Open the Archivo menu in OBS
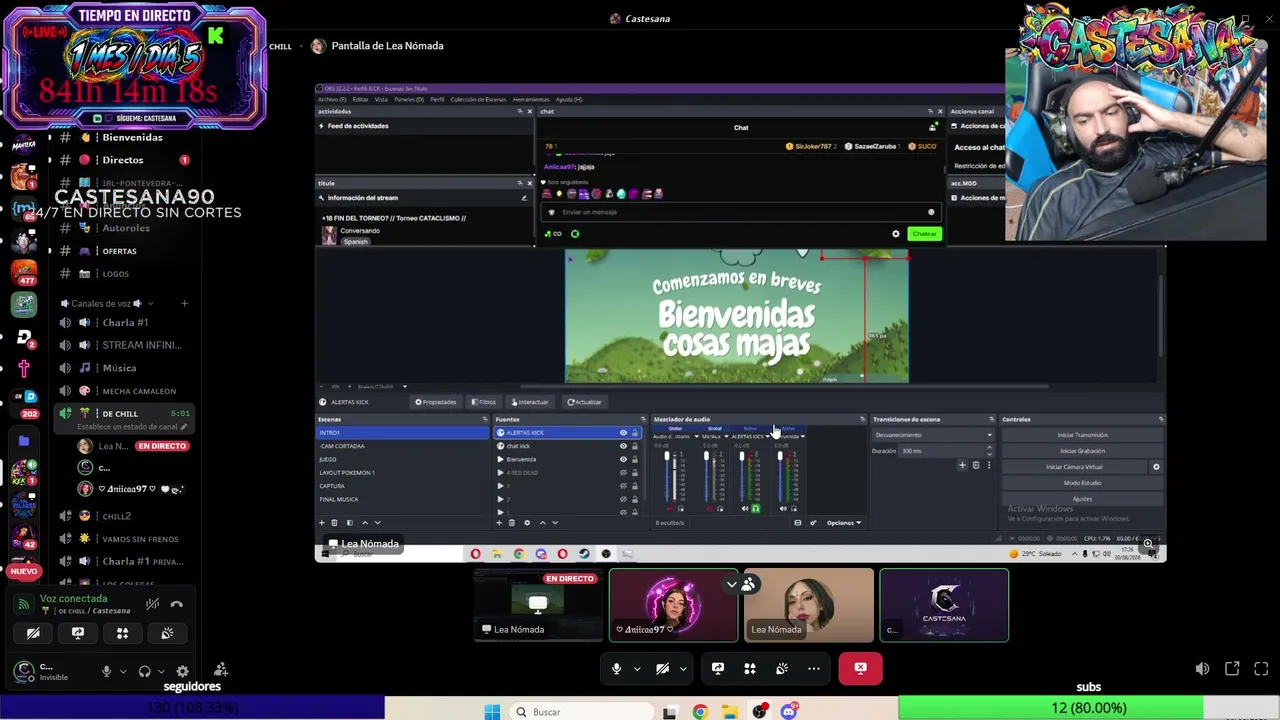1280x720 pixels. click(332, 100)
